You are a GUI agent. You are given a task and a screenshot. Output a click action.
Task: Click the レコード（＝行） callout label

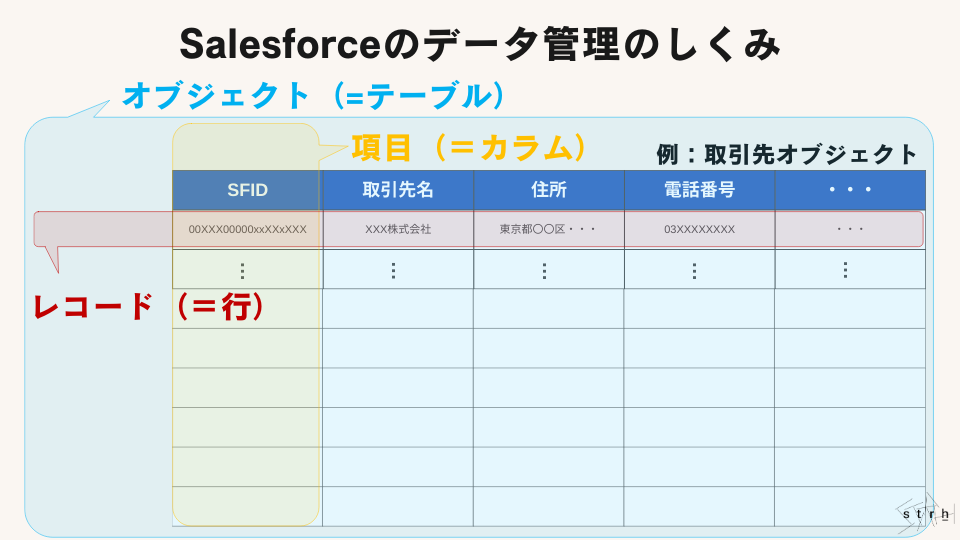[x=150, y=307]
